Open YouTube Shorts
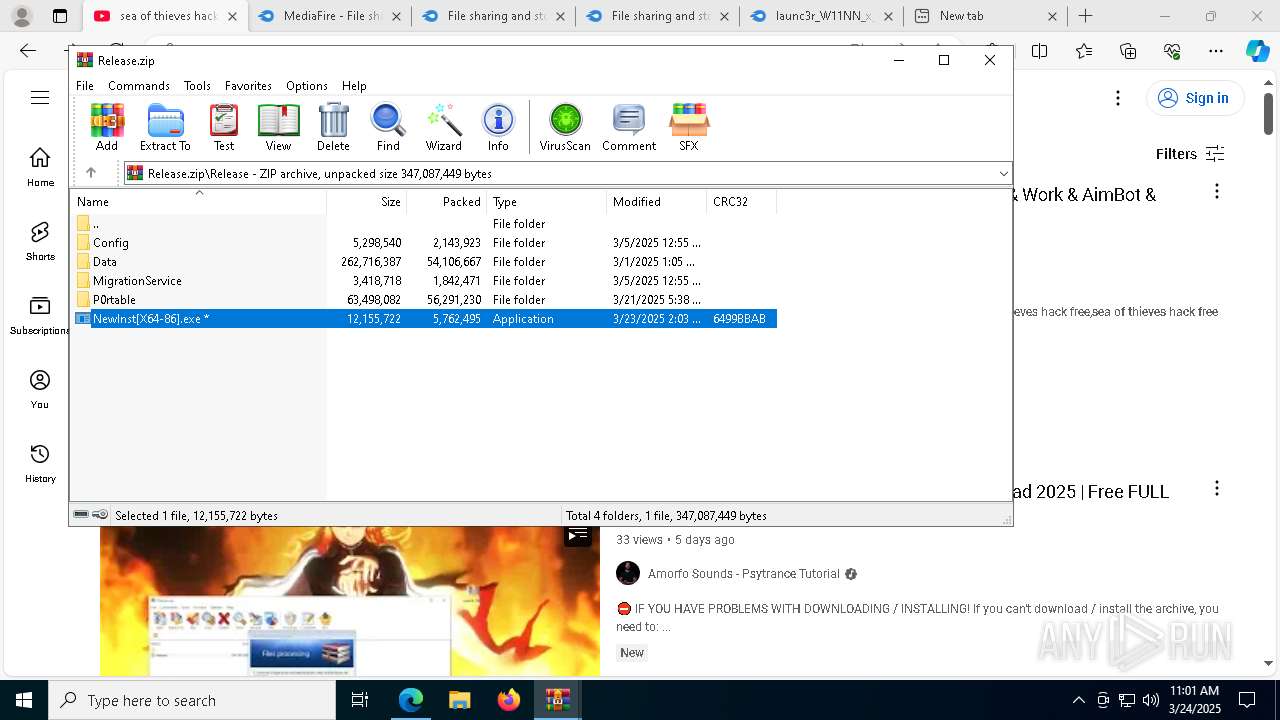 tap(40, 241)
